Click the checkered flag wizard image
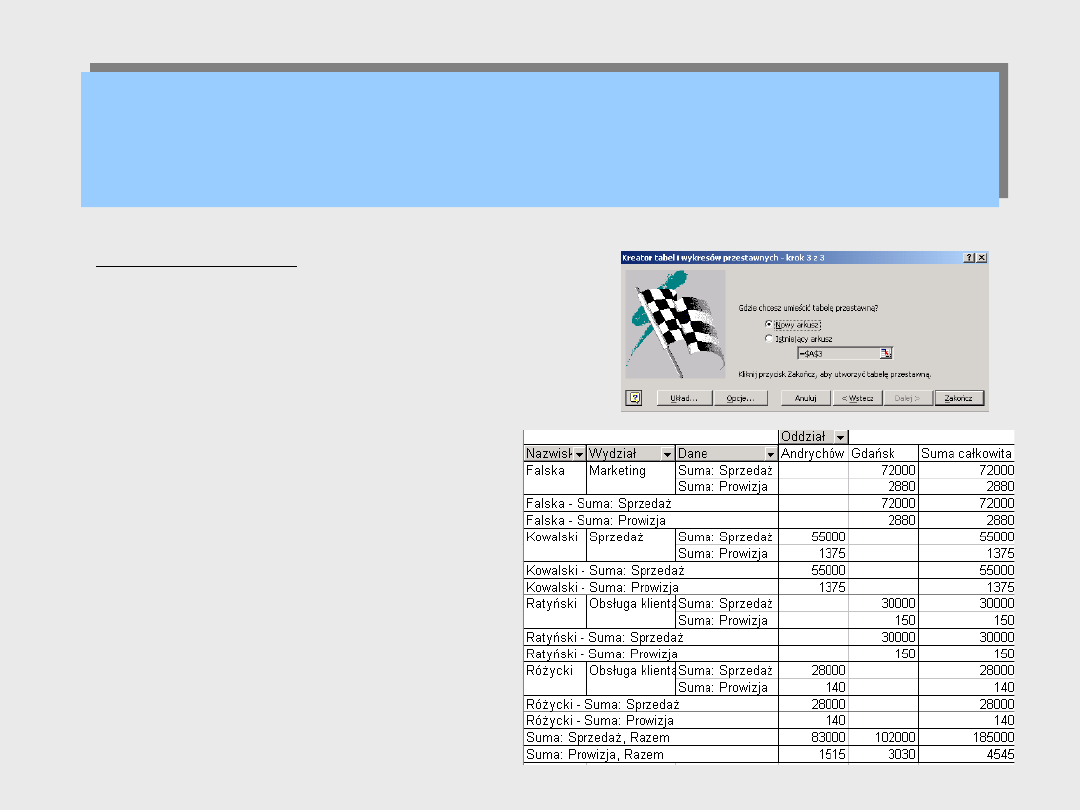 pyautogui.click(x=674, y=324)
